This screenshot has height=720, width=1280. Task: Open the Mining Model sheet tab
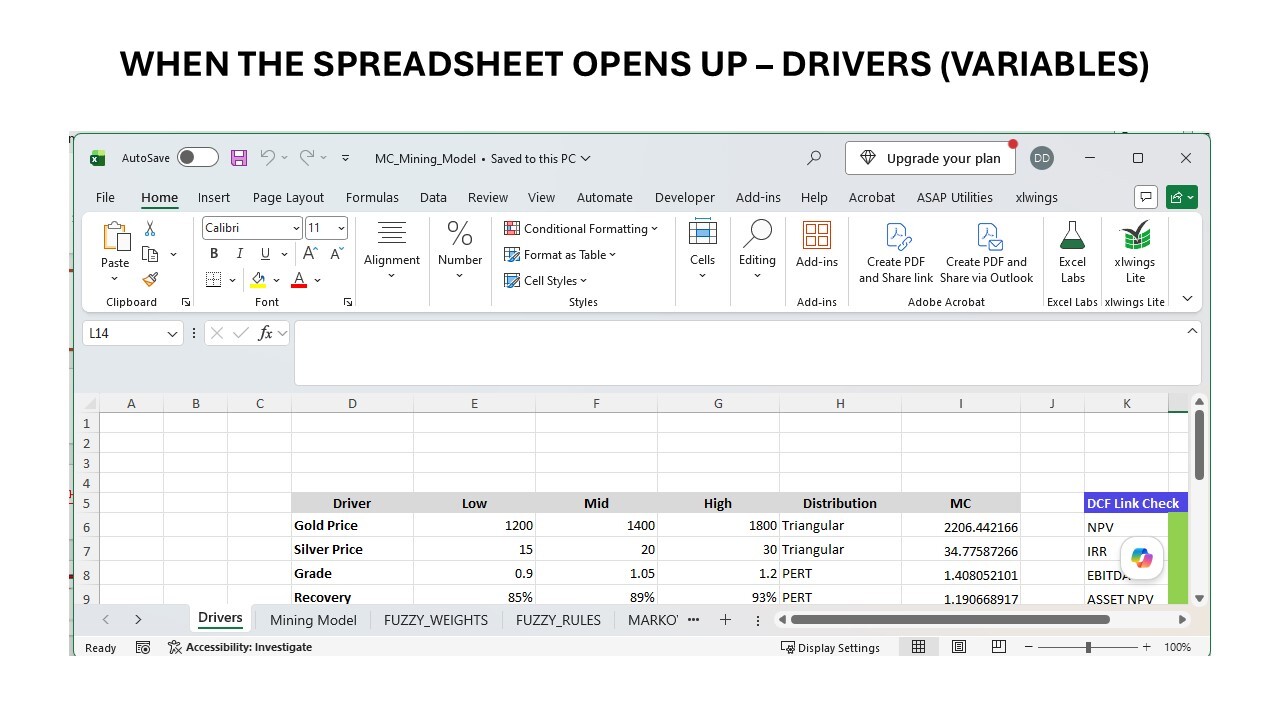[x=313, y=620]
